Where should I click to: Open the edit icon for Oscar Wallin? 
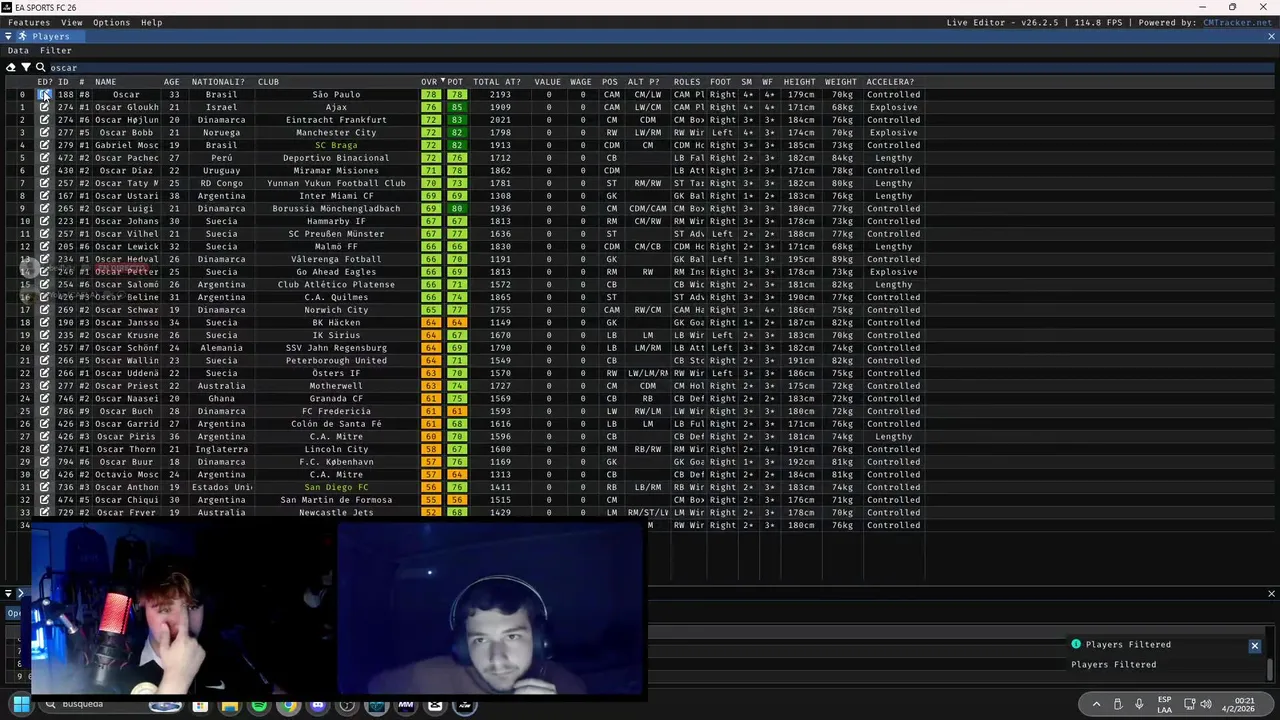coord(44,360)
